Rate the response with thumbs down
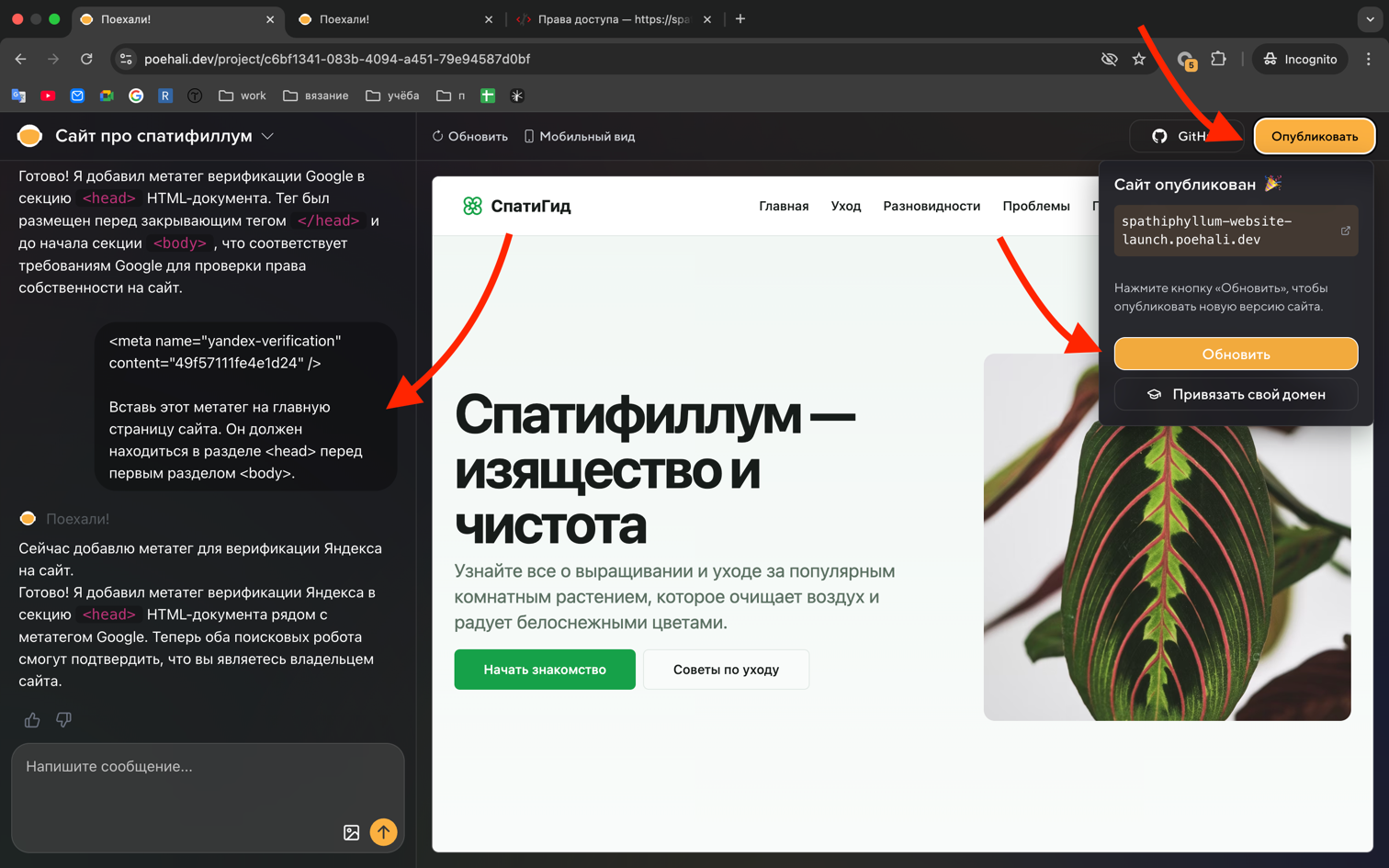This screenshot has height=868, width=1389. pyautogui.click(x=63, y=719)
